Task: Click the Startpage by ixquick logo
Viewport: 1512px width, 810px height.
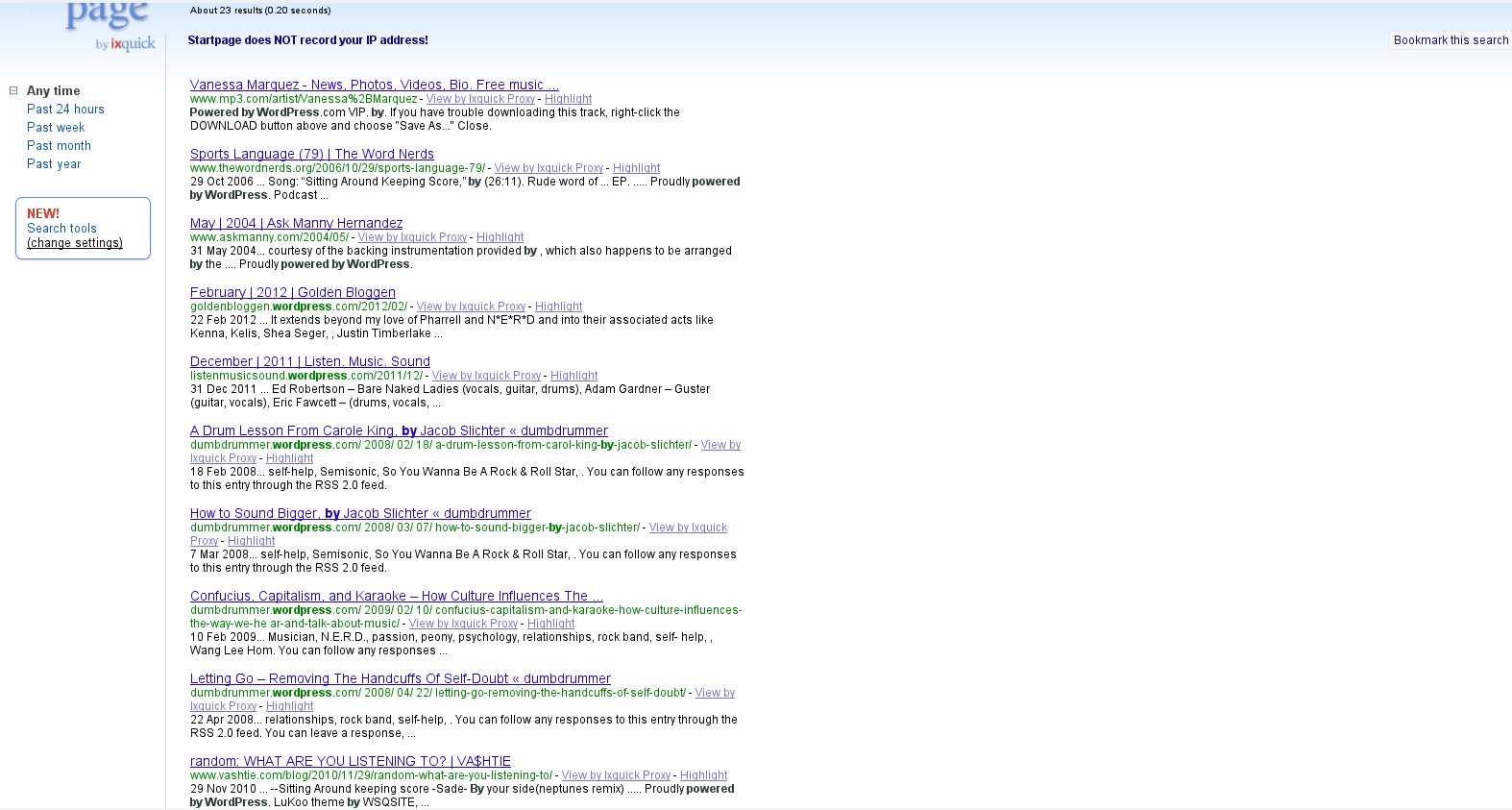Action: tap(110, 27)
